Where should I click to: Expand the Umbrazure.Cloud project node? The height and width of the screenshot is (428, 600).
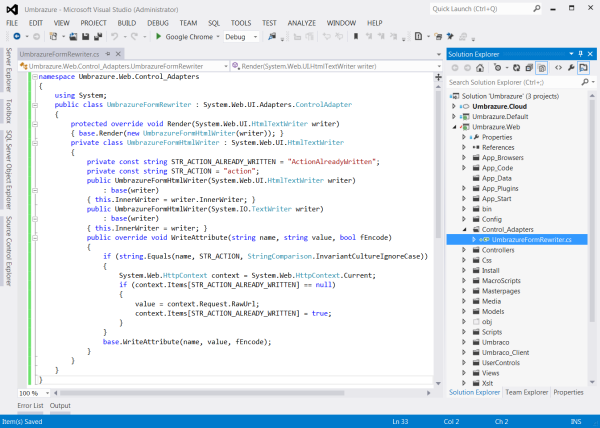click(x=453, y=108)
